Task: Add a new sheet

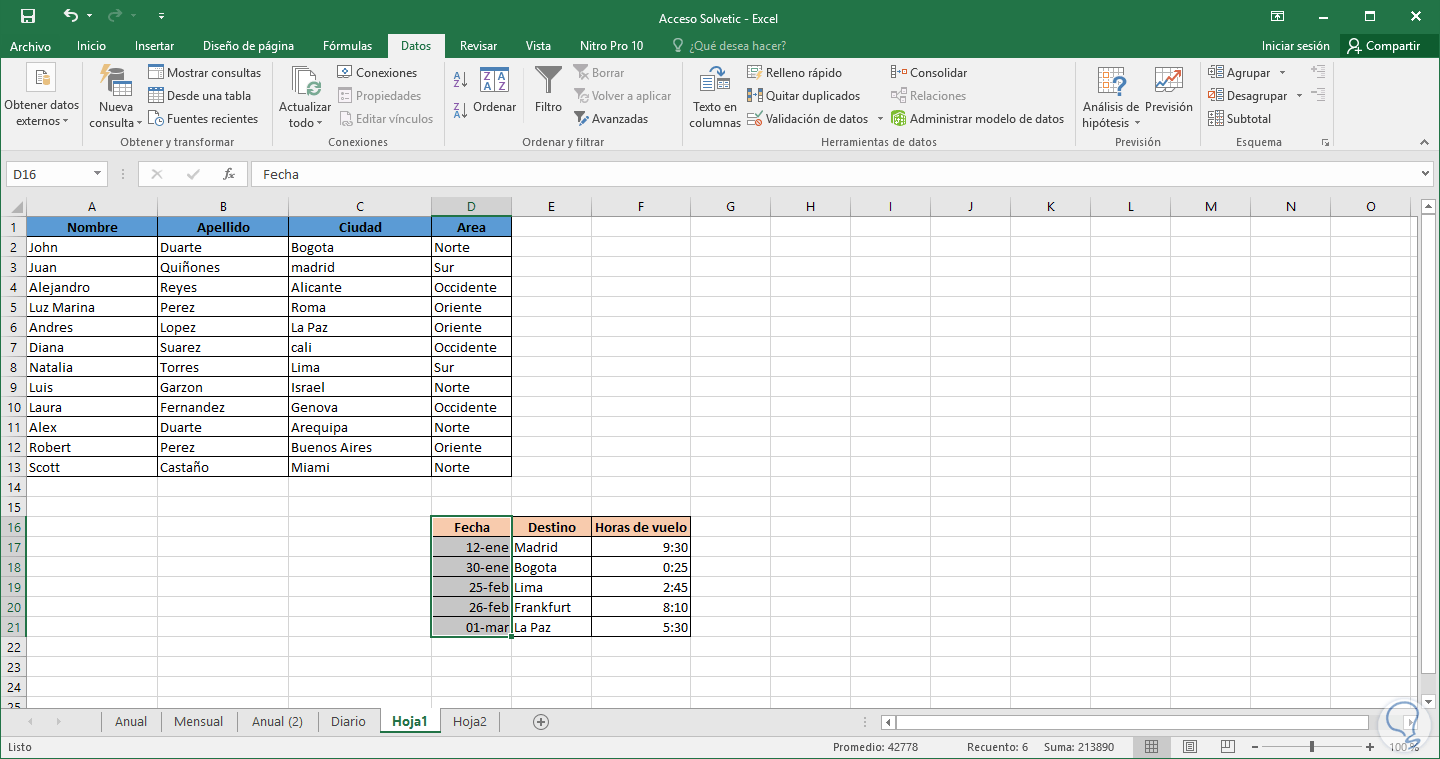Action: pos(541,721)
